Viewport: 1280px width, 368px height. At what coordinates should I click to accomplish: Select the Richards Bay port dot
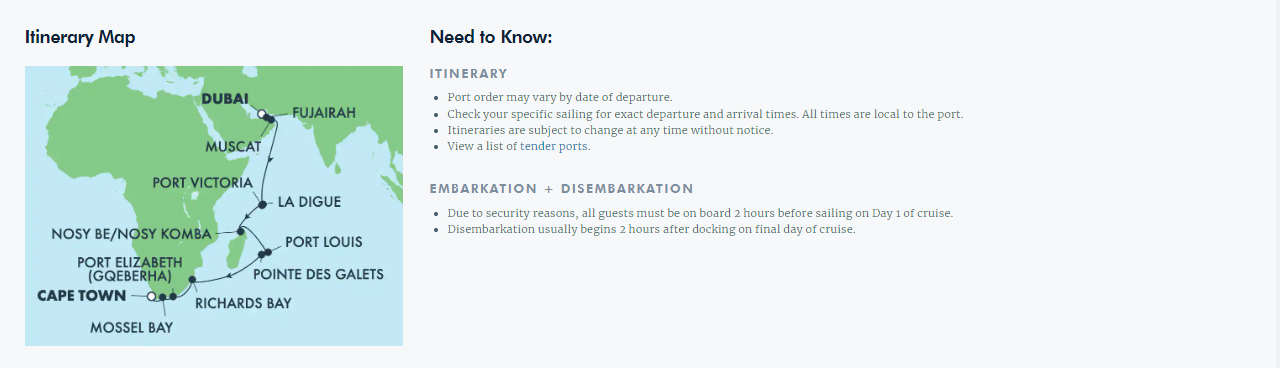coord(192,280)
